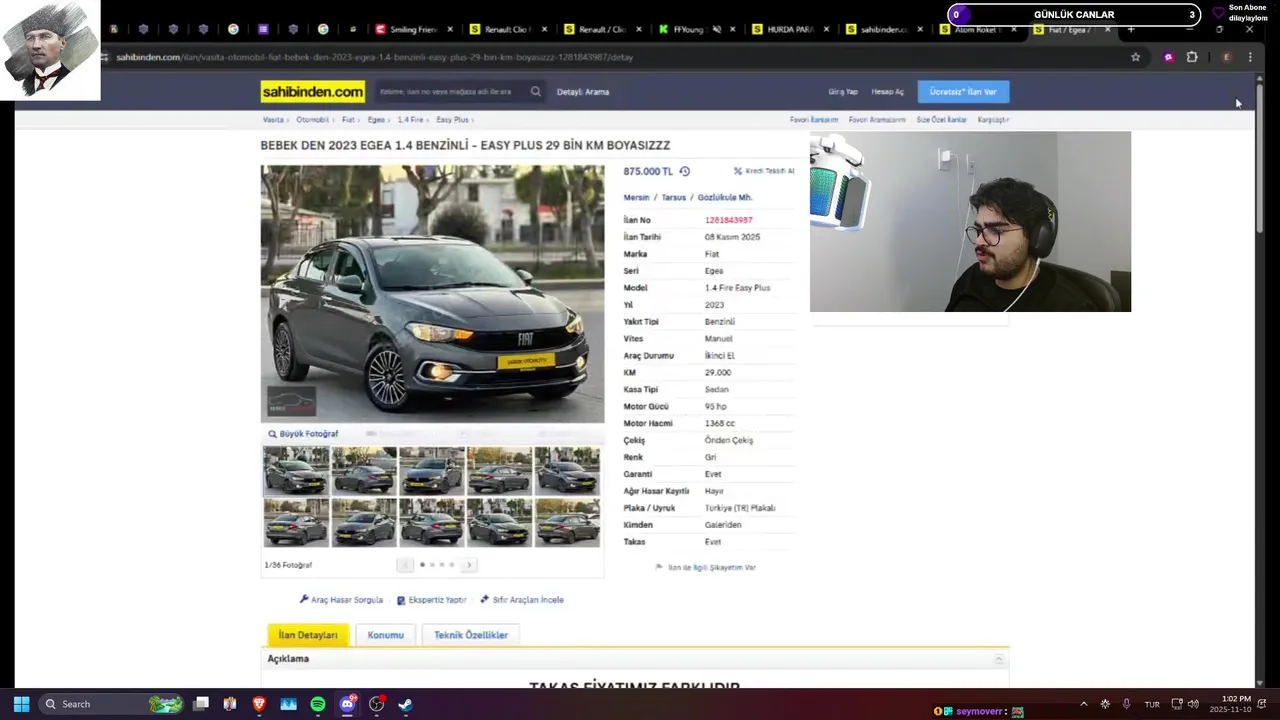Click the Gözlükule Mh. location link

[x=725, y=198]
